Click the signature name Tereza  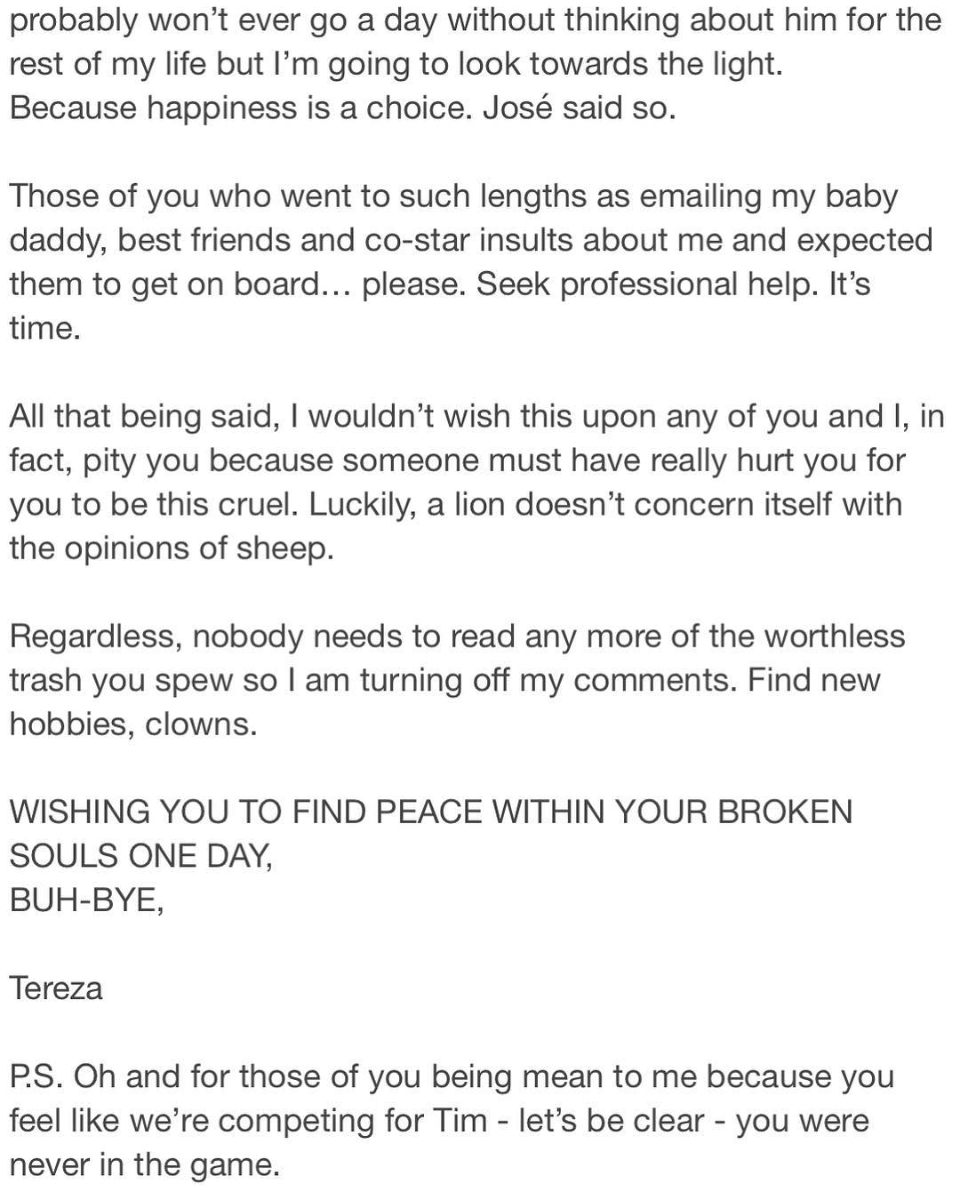tap(56, 988)
